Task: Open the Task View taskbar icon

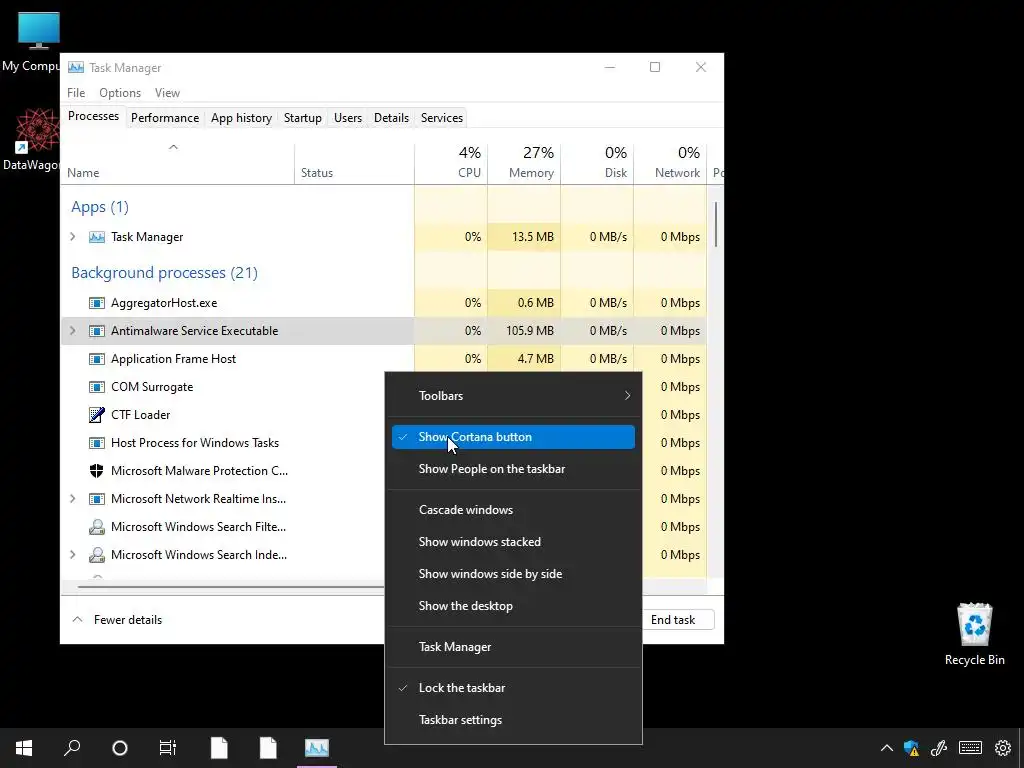Action: 168,748
